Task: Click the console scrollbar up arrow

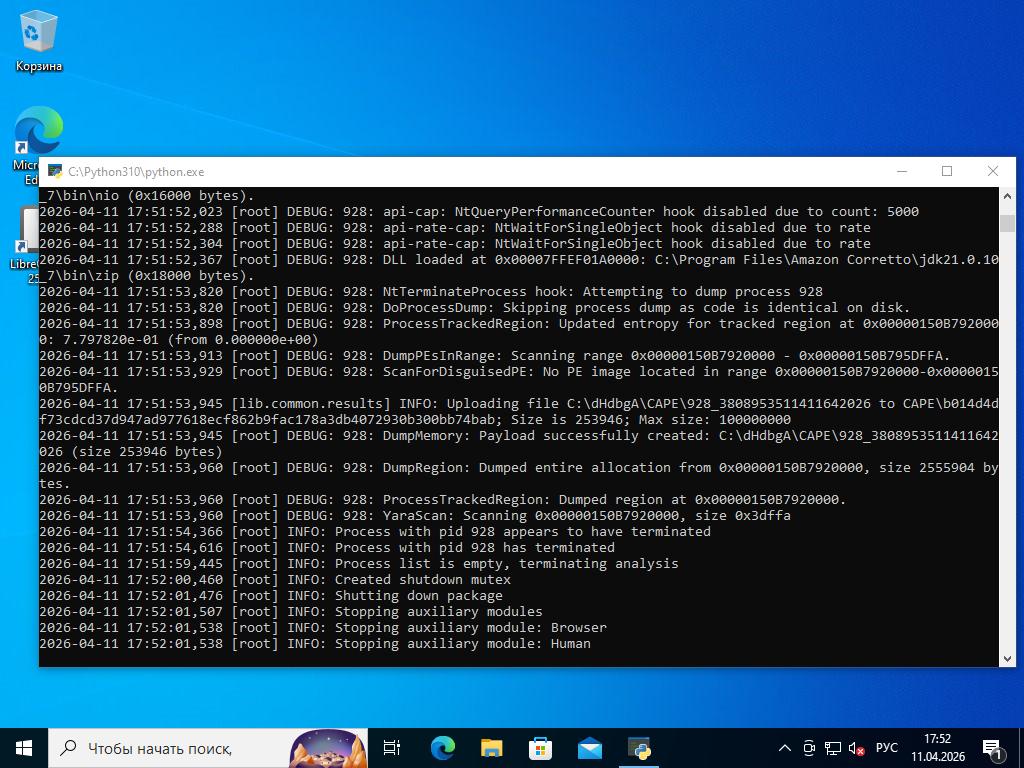Action: (1007, 196)
